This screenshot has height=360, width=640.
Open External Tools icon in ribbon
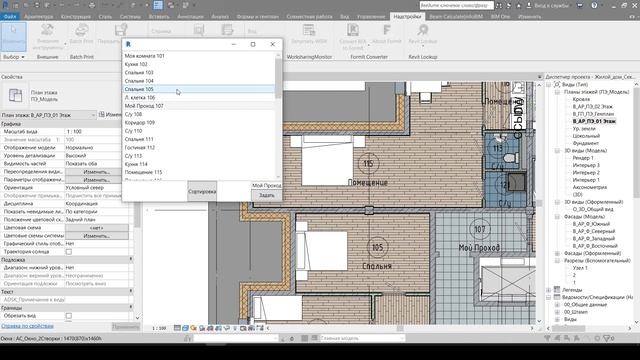coord(47,31)
